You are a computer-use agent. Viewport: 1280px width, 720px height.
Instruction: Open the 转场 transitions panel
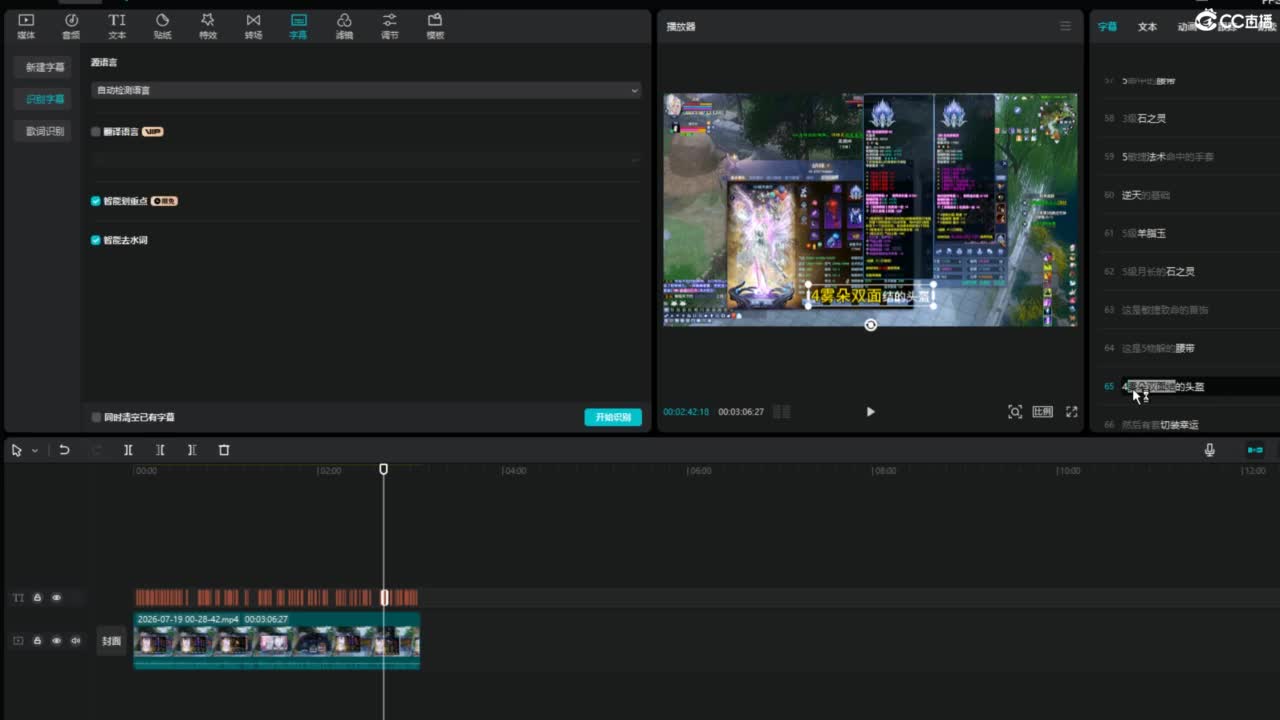tap(253, 26)
